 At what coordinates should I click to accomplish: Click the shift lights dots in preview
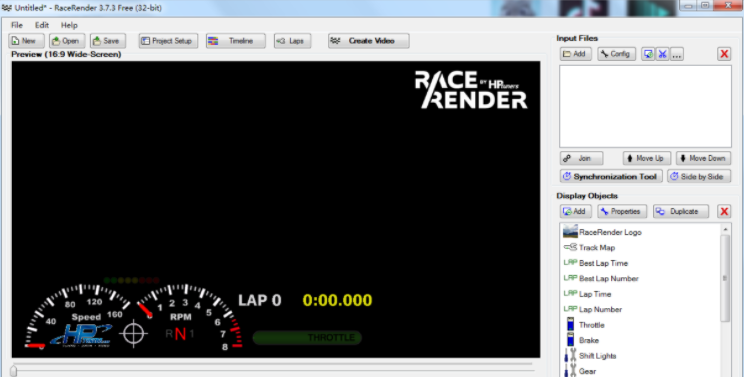(x=131, y=280)
